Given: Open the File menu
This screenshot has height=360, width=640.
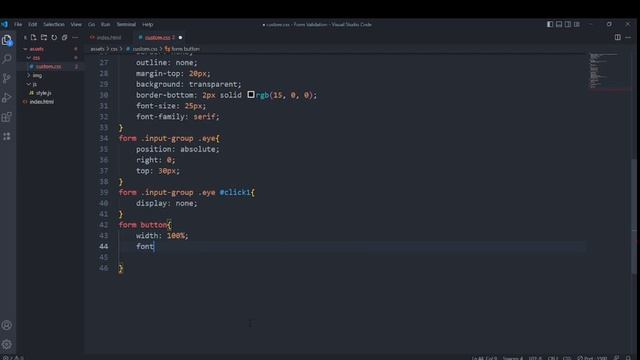Looking at the screenshot, I should 18,24.
